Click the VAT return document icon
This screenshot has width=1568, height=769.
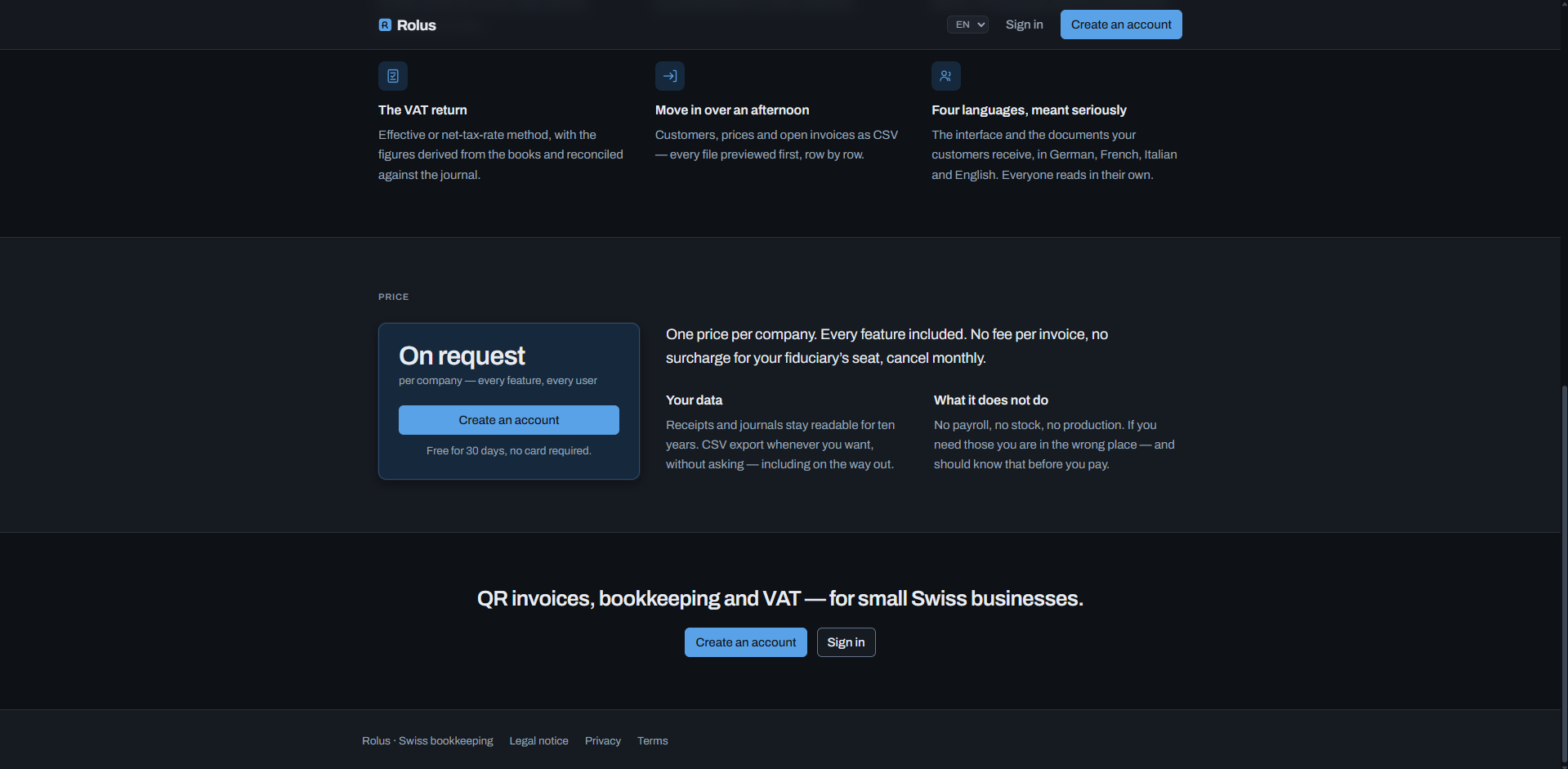393,76
